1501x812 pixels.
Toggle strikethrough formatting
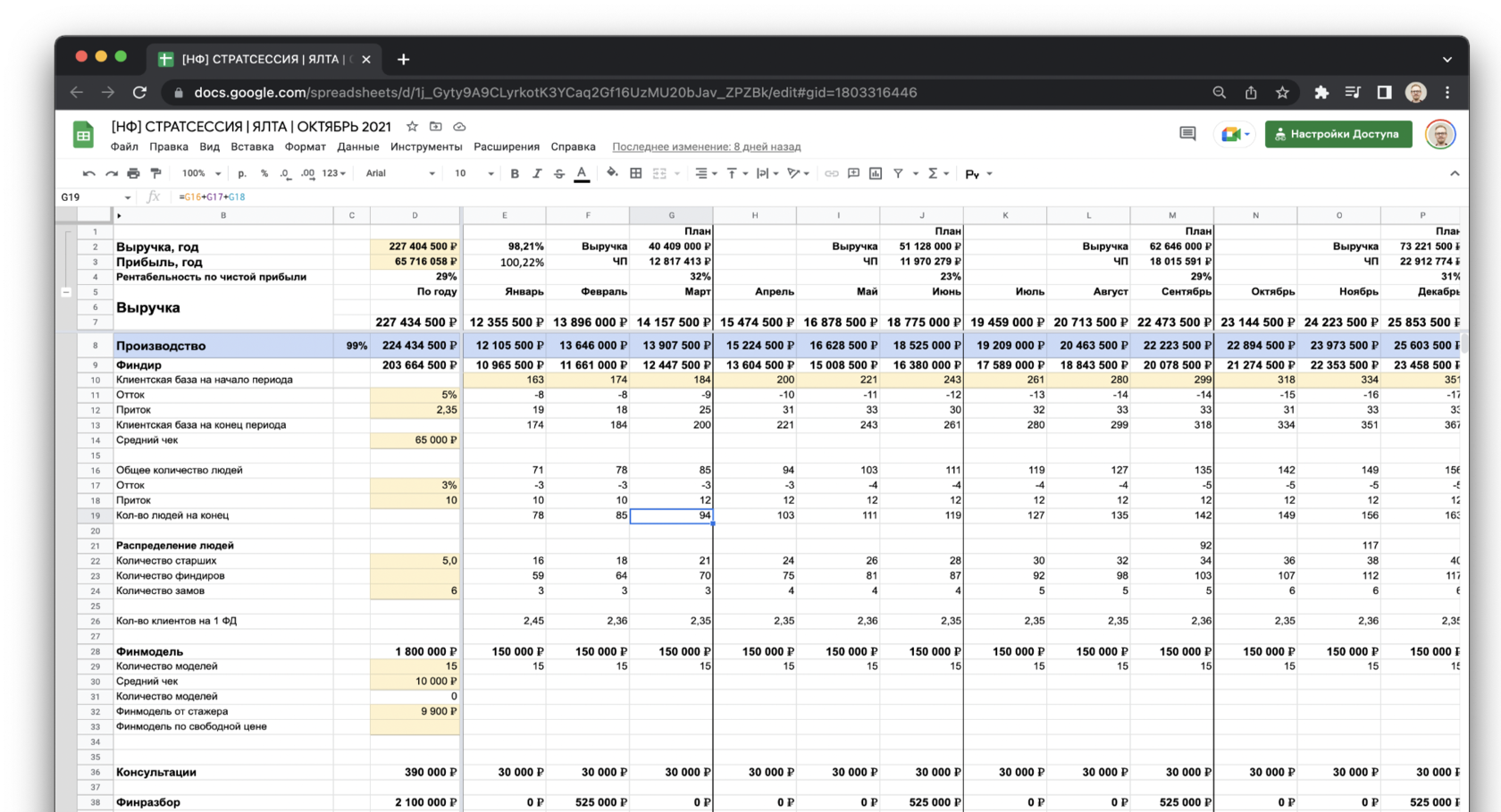(559, 173)
